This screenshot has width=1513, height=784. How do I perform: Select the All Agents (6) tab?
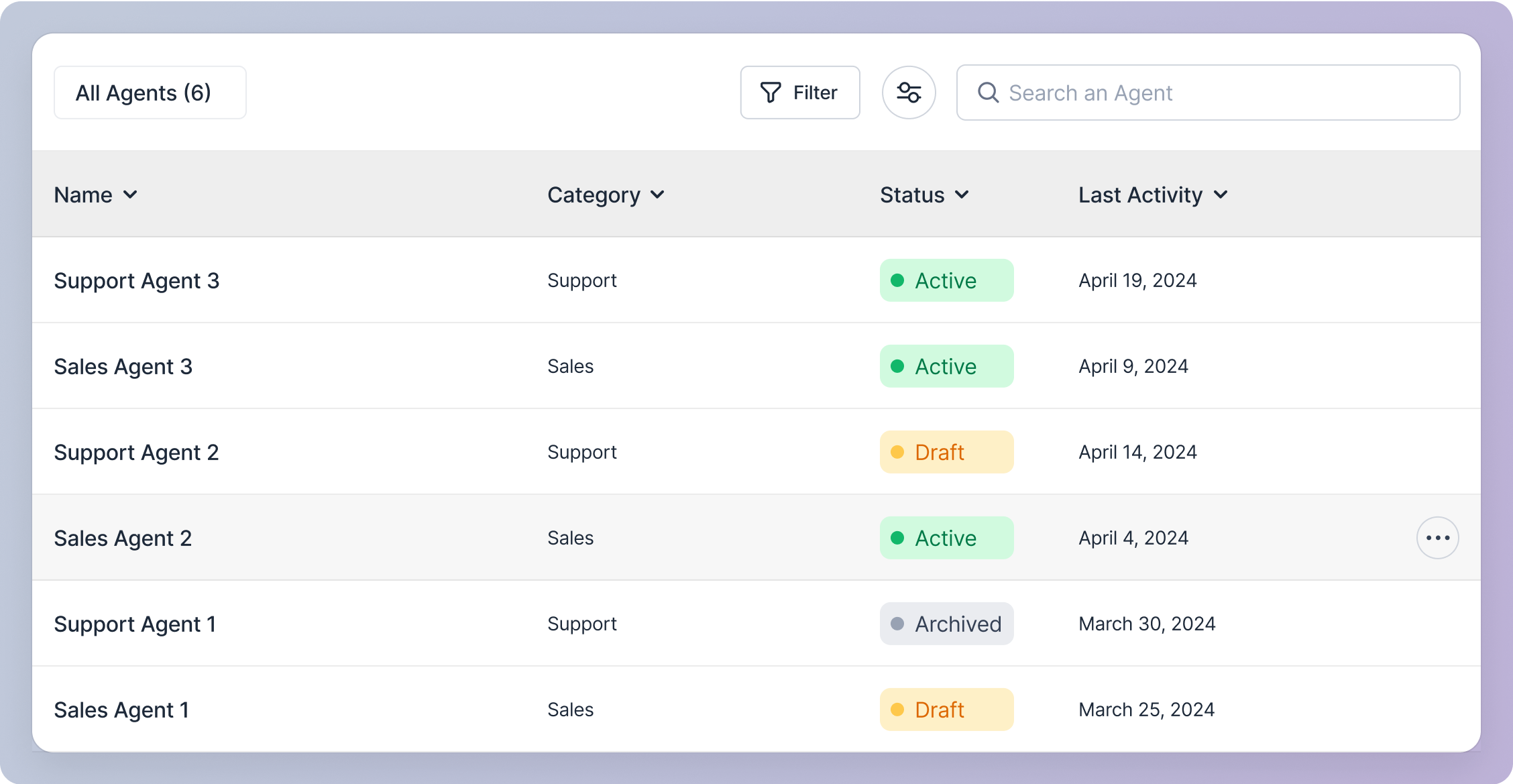tap(150, 93)
